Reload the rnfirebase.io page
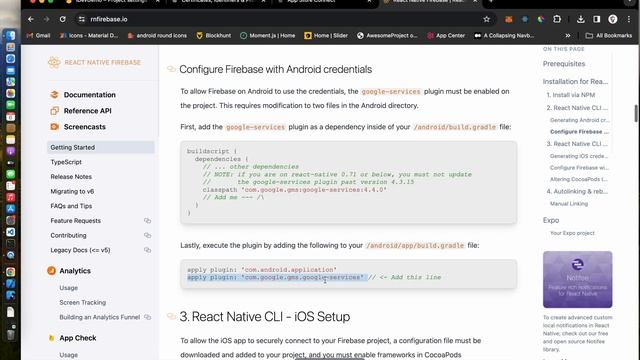Image resolution: width=640 pixels, height=360 pixels. coord(62,19)
